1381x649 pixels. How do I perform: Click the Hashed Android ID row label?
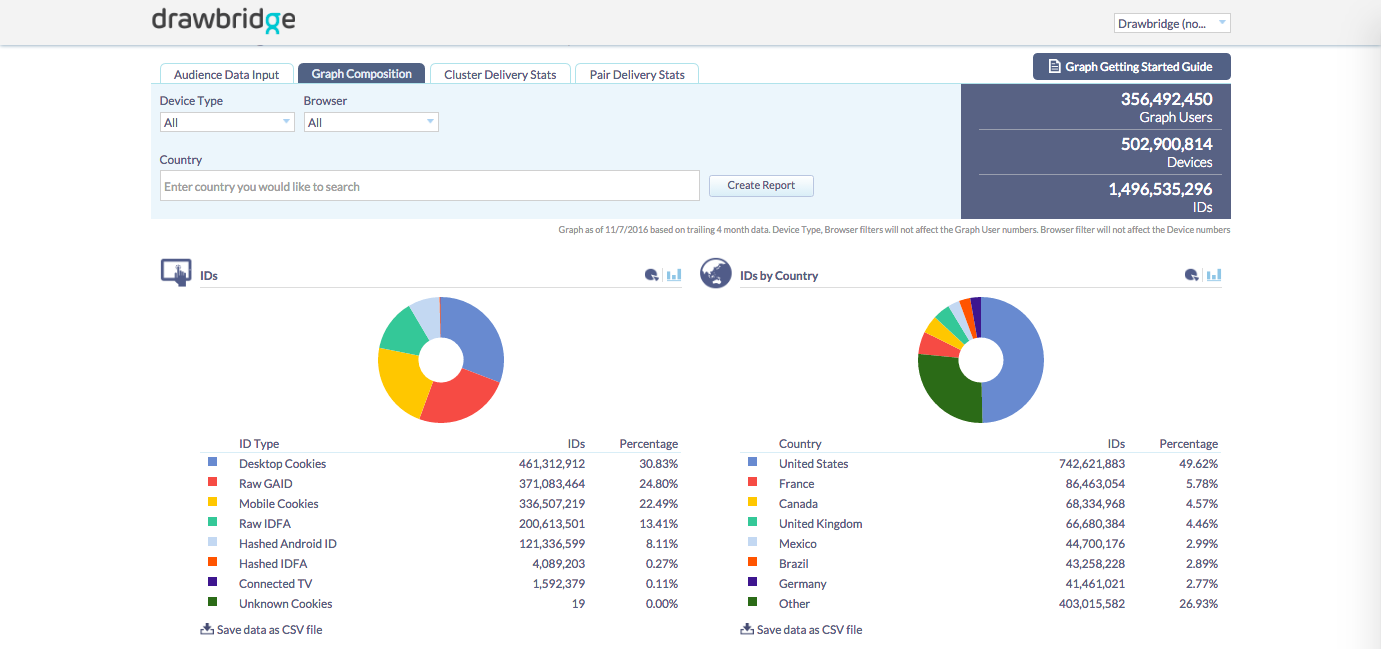pyautogui.click(x=288, y=544)
